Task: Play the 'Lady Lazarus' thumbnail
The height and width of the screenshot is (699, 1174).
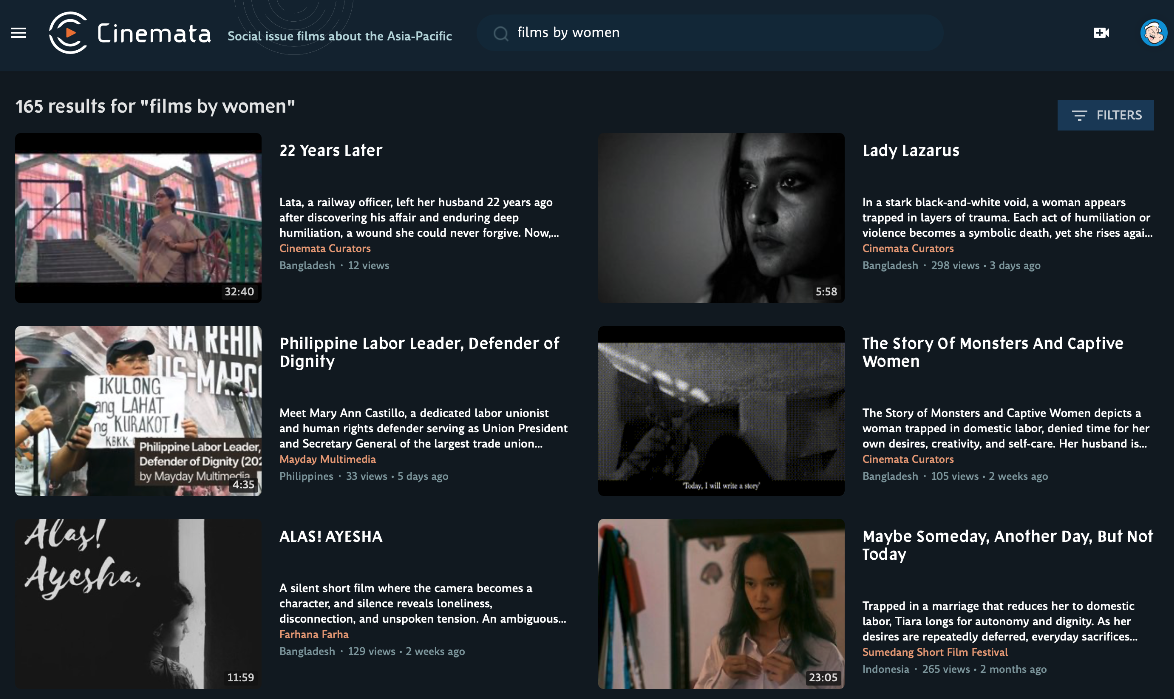Action: click(x=721, y=217)
